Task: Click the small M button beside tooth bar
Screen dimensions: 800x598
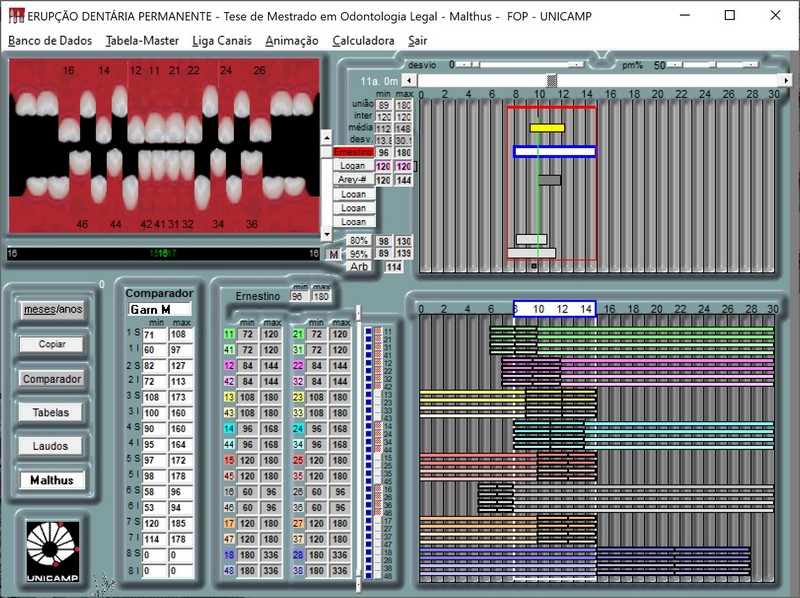Action: tap(333, 255)
